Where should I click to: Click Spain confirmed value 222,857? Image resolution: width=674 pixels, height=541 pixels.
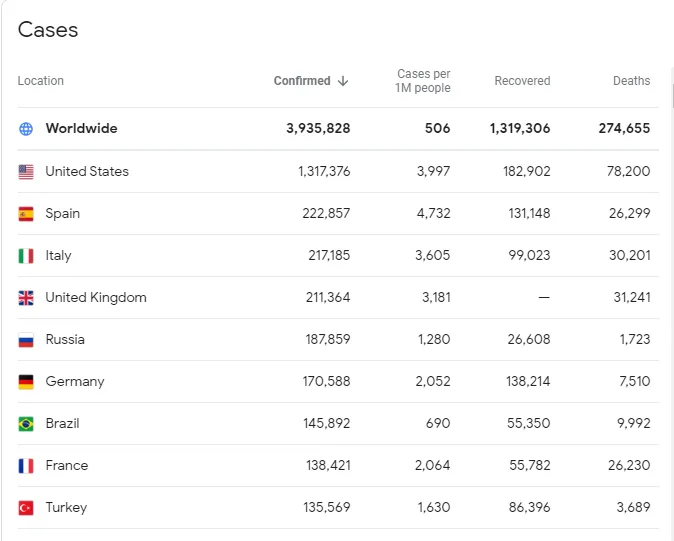326,213
